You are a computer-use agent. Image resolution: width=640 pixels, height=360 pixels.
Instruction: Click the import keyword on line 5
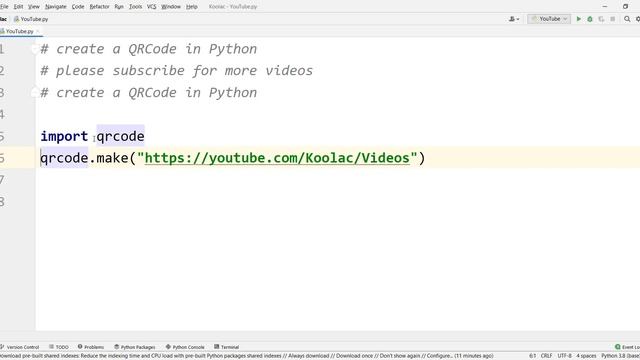pos(64,136)
